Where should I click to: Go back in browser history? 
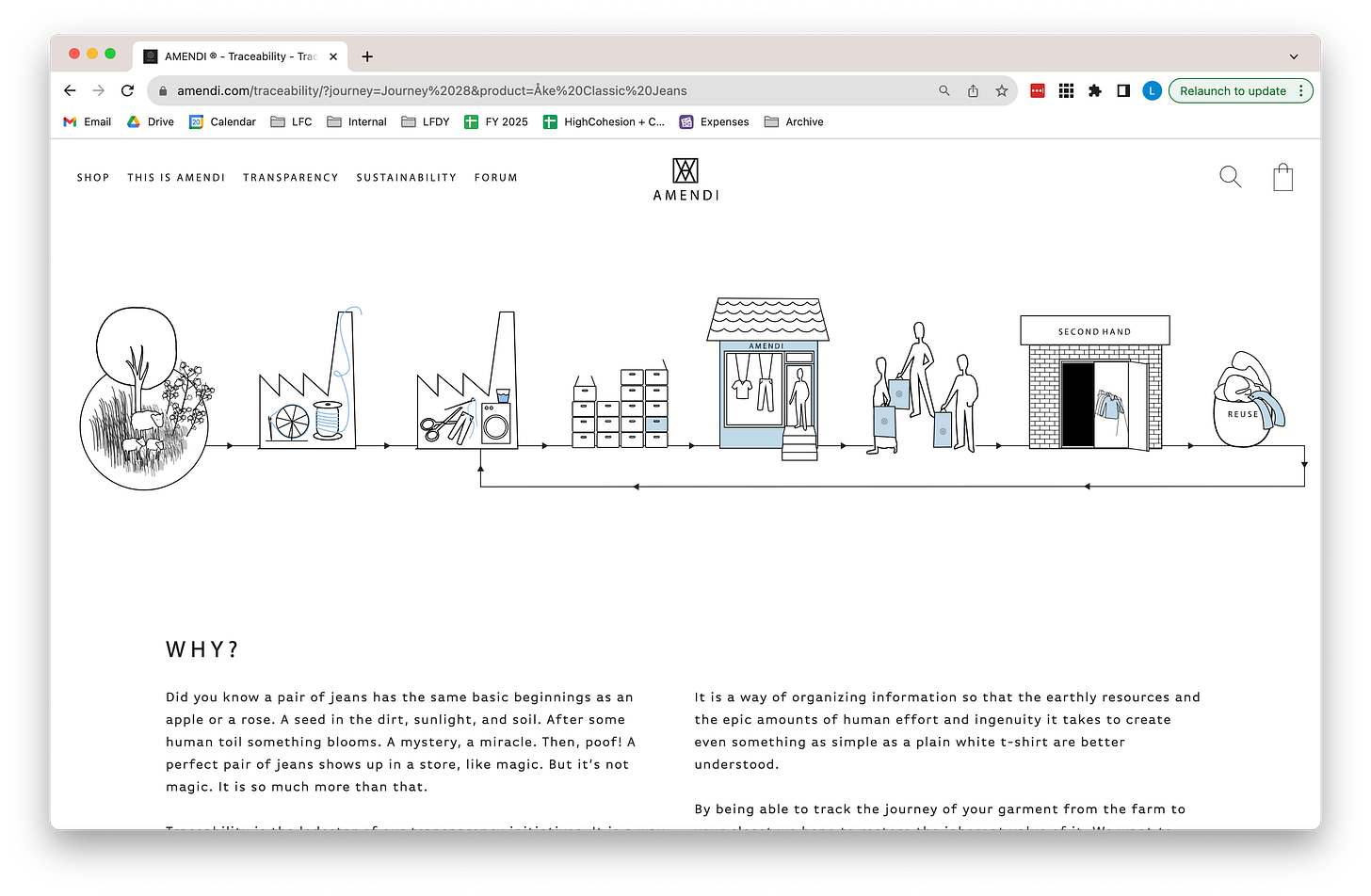click(70, 90)
